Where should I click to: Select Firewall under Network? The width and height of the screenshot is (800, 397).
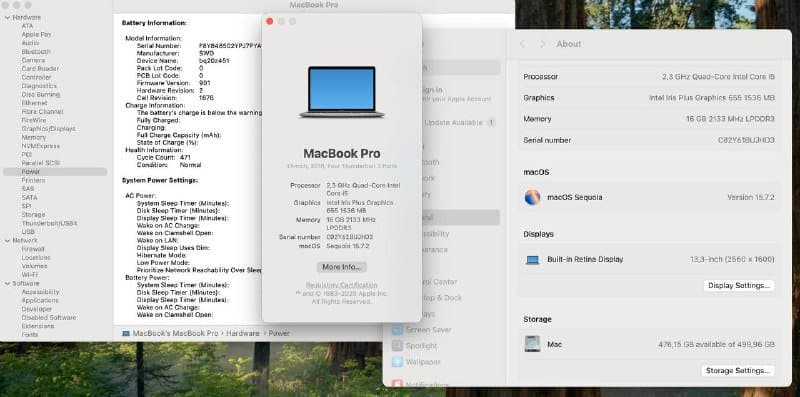point(33,249)
